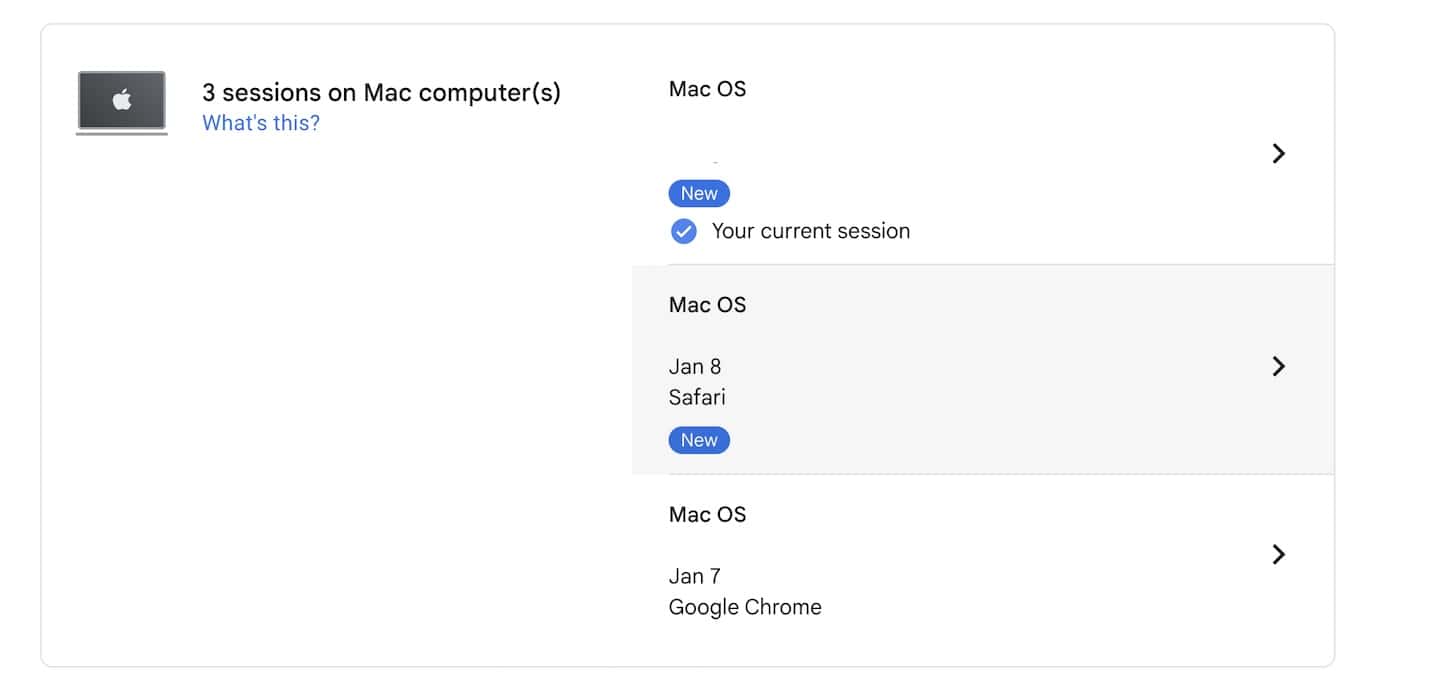This screenshot has width=1445, height=700.
Task: Expand current session details with chevron arrow
Action: click(x=1277, y=153)
